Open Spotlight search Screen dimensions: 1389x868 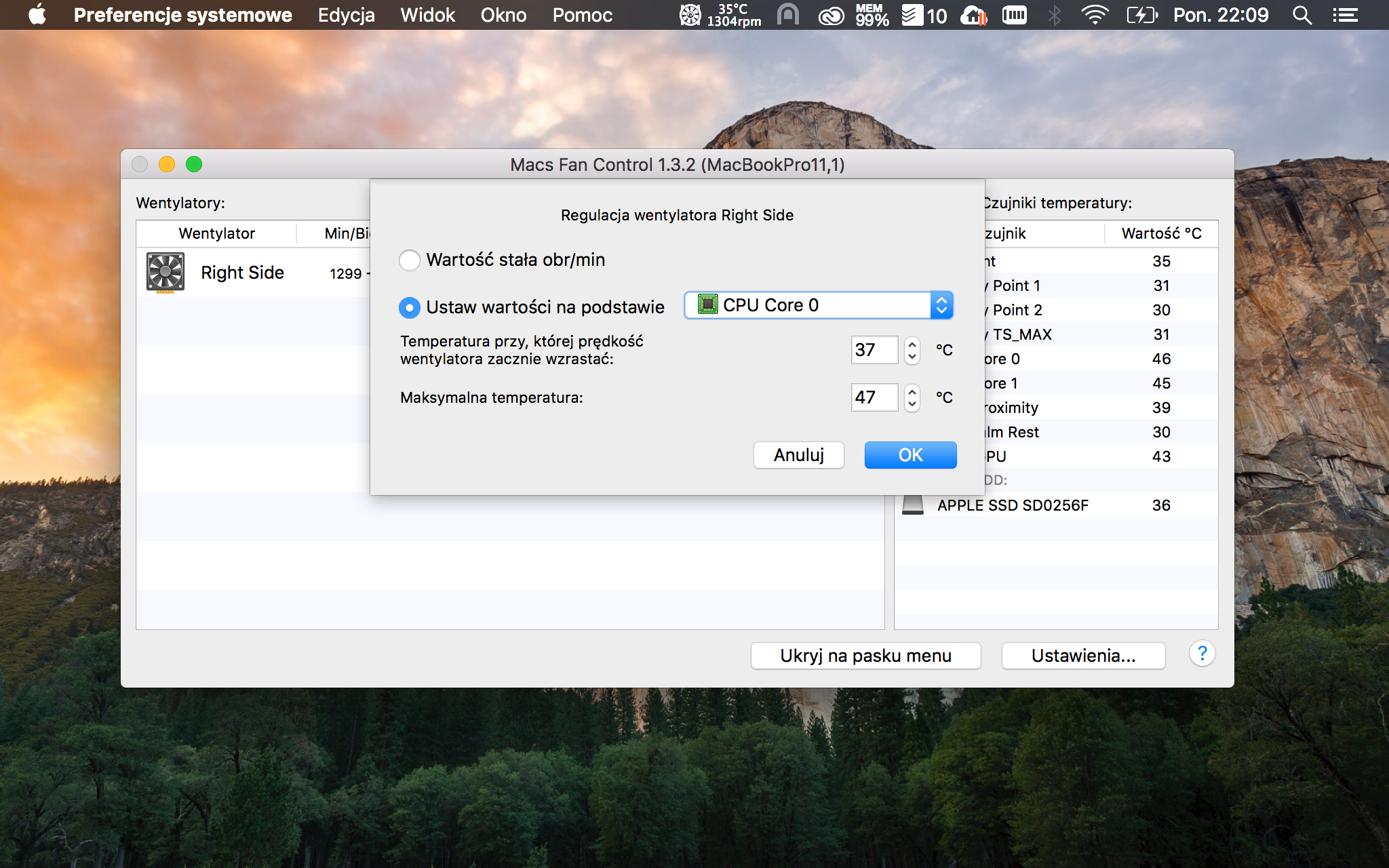point(1302,15)
